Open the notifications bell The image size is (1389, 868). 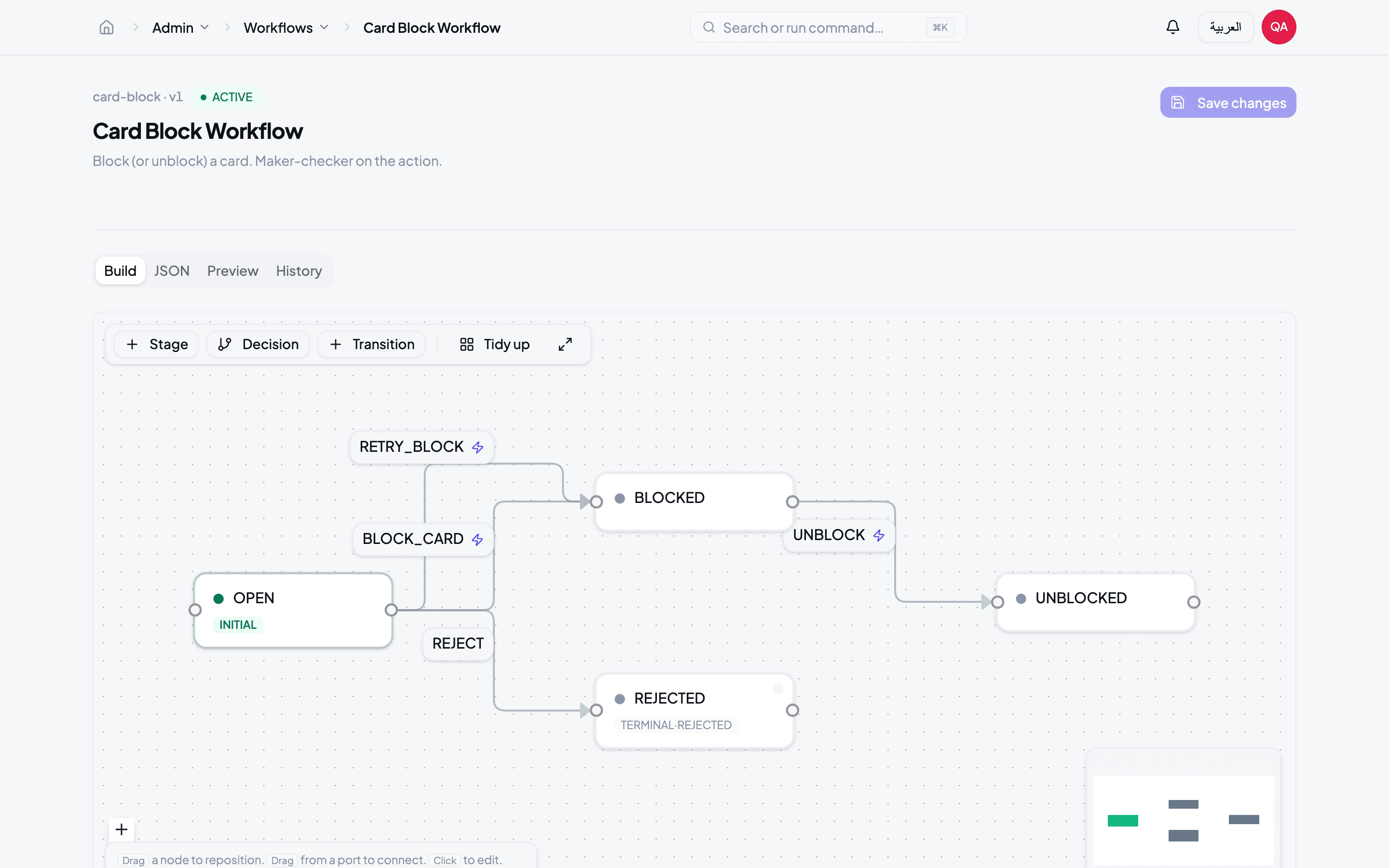click(1172, 27)
